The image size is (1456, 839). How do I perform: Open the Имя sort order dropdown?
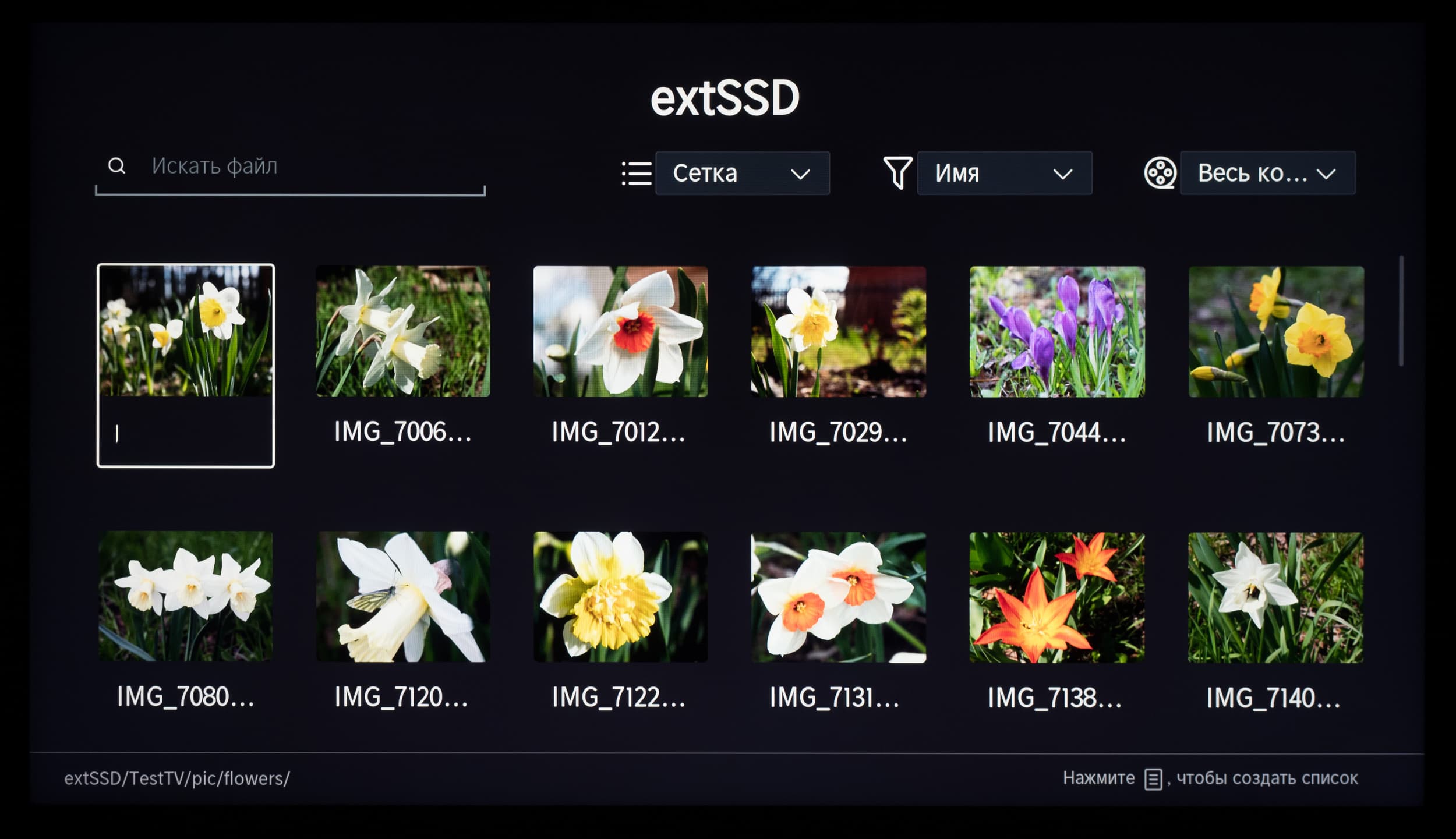pyautogui.click(x=1004, y=174)
